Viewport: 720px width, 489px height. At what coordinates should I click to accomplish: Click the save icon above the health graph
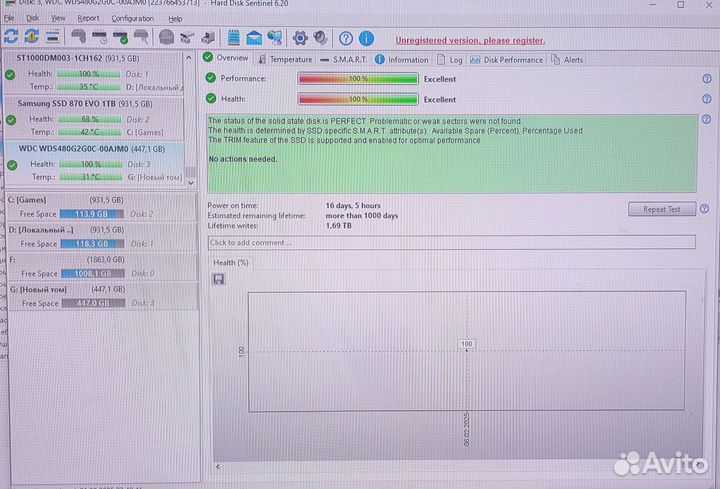tap(219, 279)
